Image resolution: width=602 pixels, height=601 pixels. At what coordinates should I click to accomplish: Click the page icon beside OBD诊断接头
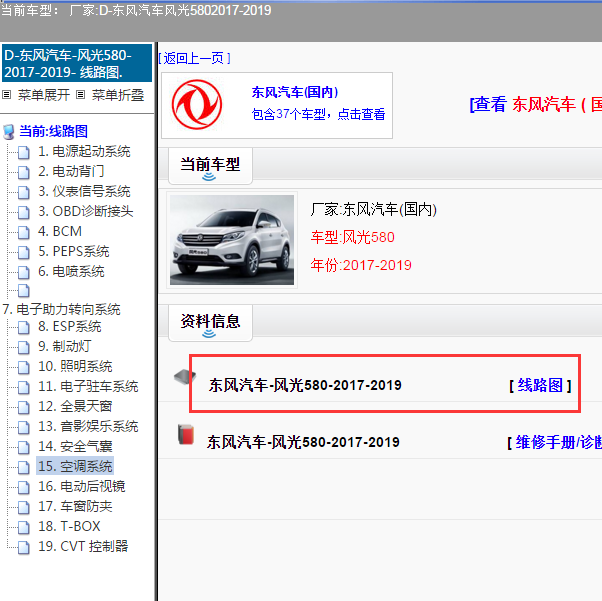[23, 212]
